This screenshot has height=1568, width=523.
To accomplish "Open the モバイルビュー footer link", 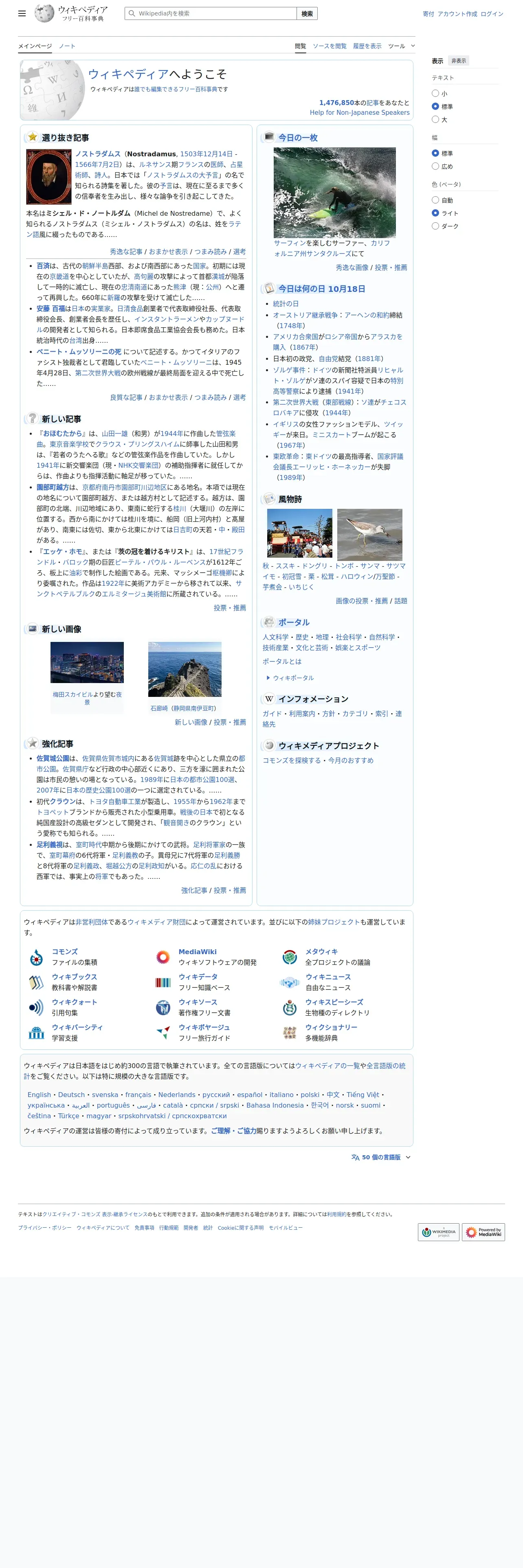I will [x=286, y=1228].
